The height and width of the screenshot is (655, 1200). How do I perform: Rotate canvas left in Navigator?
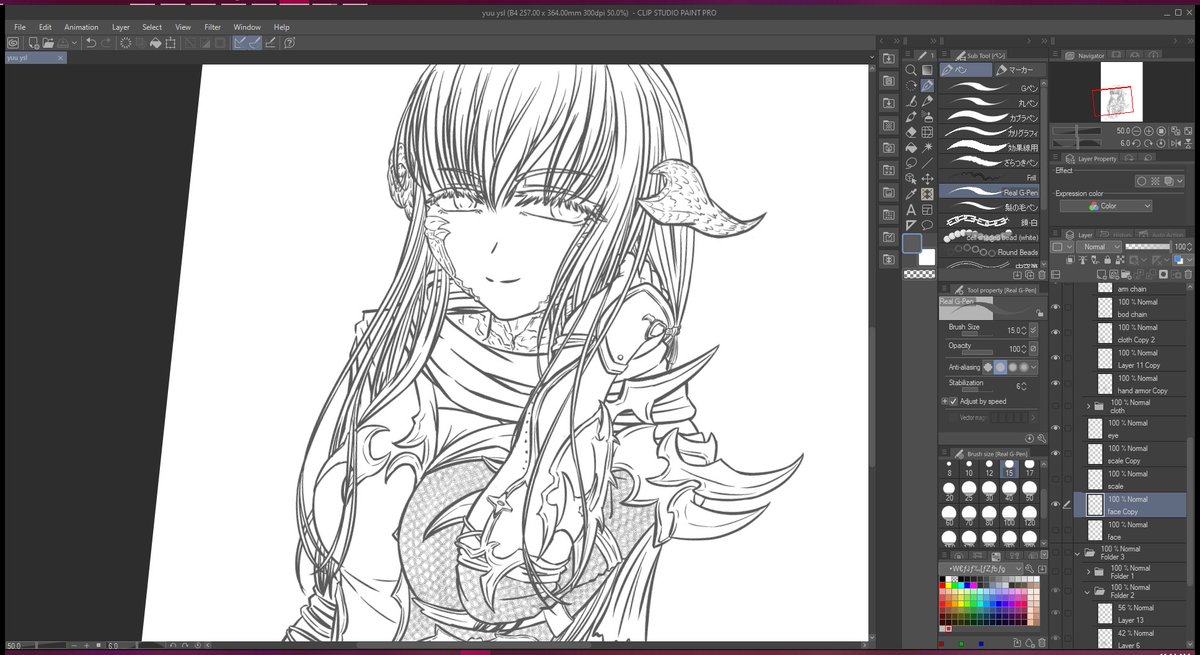coord(1136,143)
